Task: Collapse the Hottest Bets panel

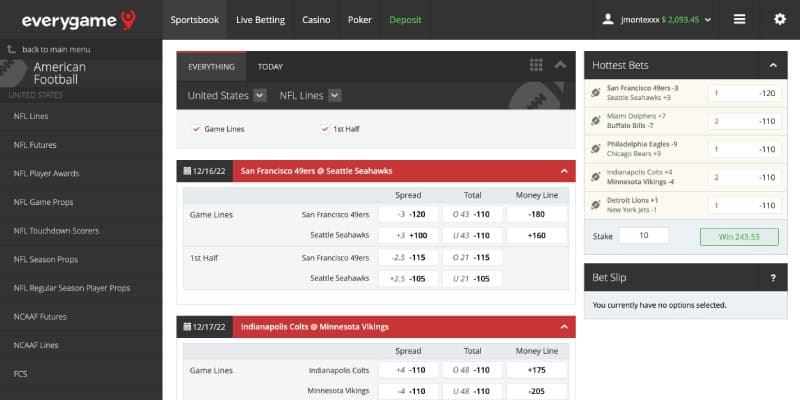Action: (x=773, y=65)
